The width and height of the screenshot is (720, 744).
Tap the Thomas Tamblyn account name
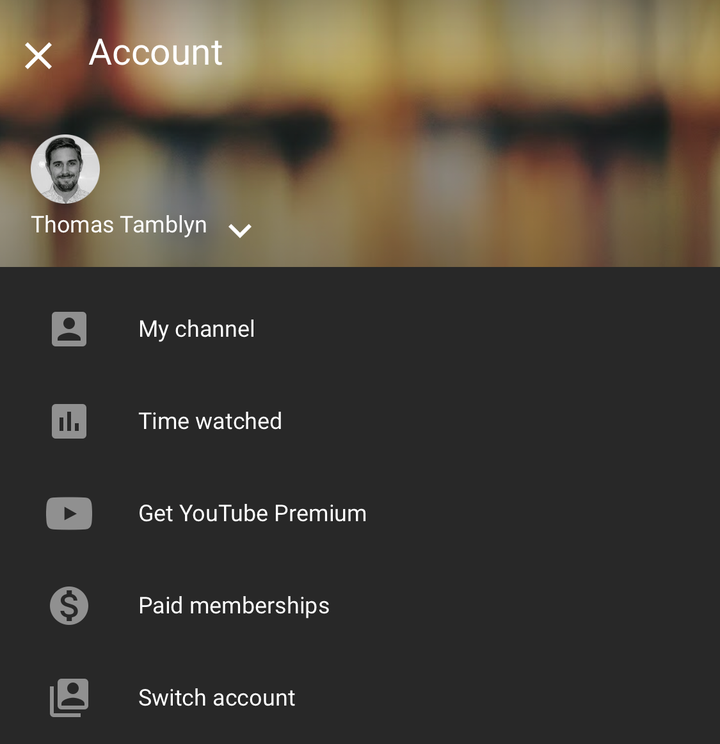119,225
